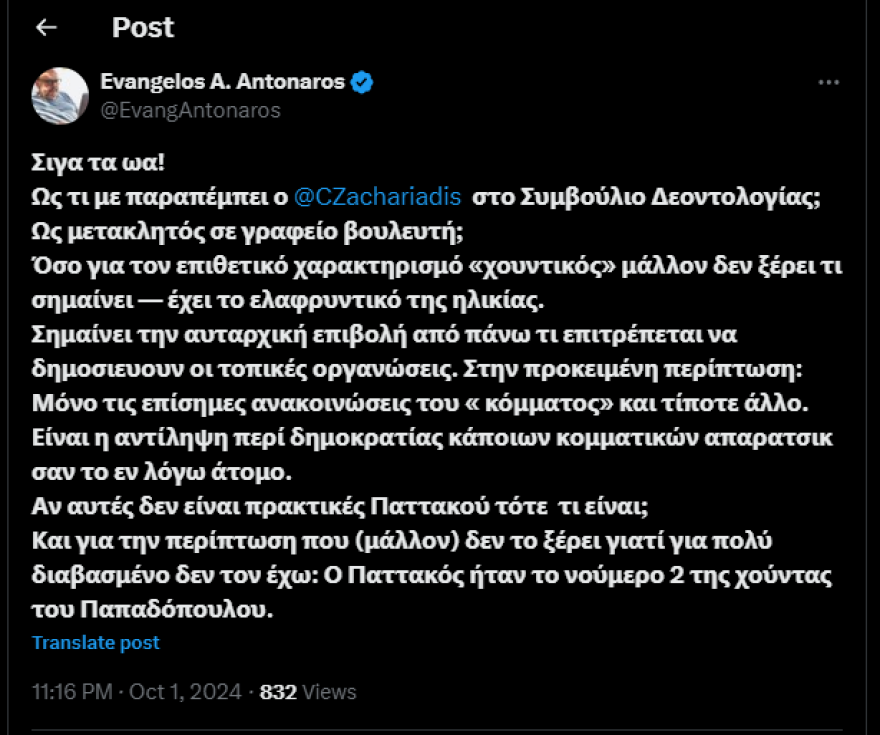
Task: Expand the overflow menu beside the username
Action: click(x=826, y=83)
